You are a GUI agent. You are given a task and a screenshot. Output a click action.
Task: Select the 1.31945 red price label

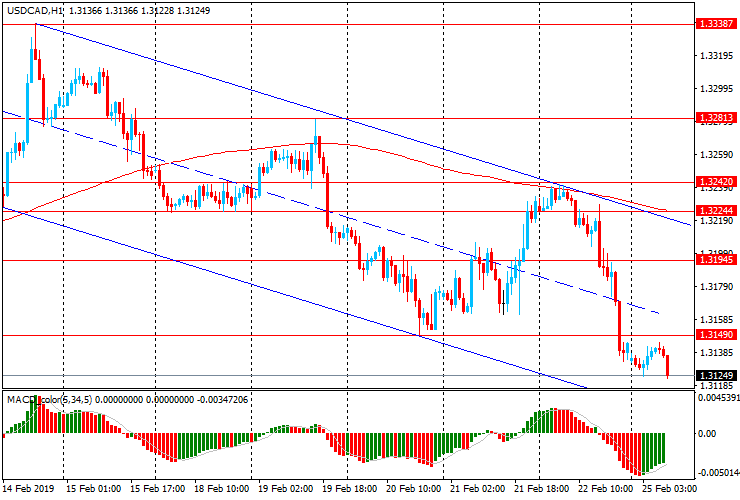coord(716,260)
